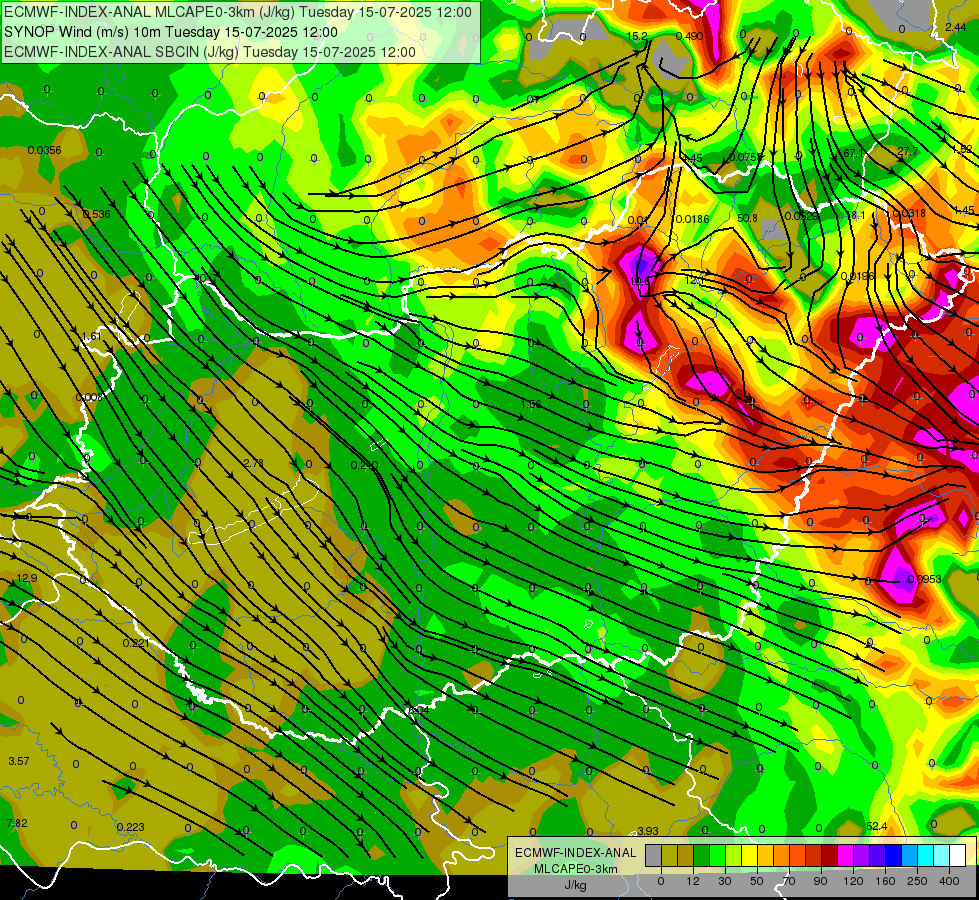Click the map value '0.0356'
Image resolution: width=979 pixels, height=900 pixels.
pyautogui.click(x=44, y=150)
